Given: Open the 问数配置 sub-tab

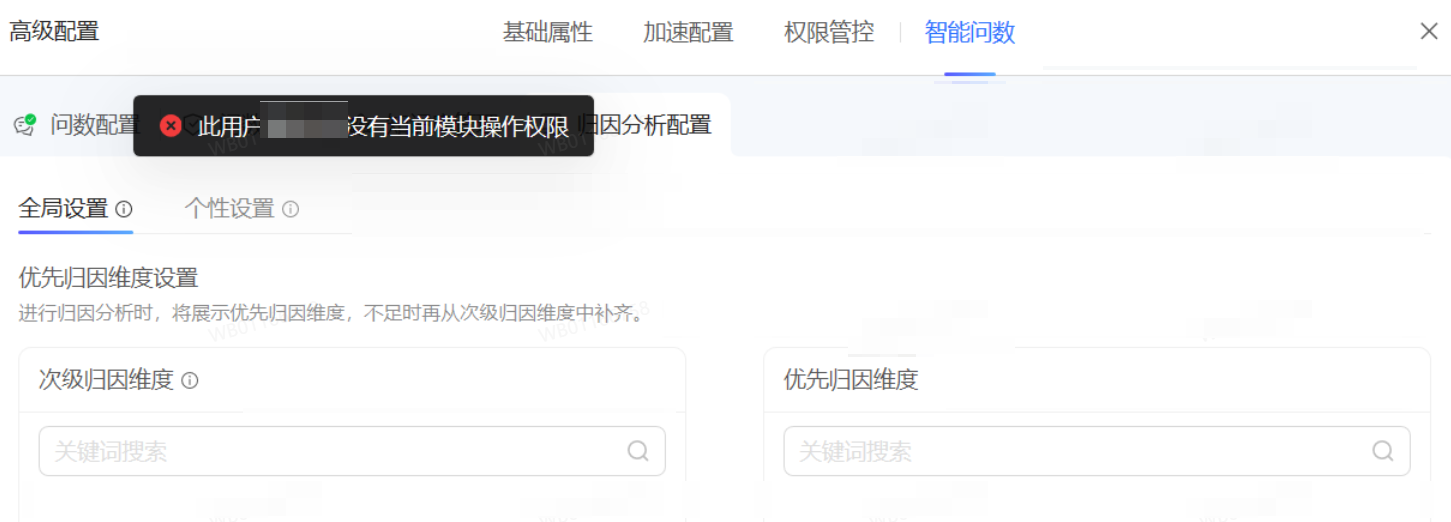Looking at the screenshot, I should pos(93,125).
